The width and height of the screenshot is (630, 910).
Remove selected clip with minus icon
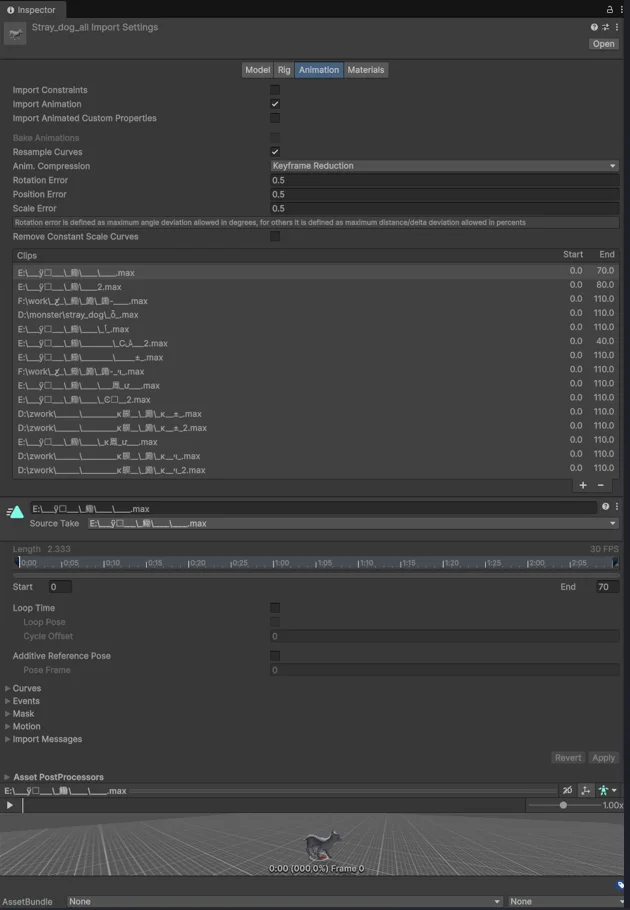pos(601,485)
